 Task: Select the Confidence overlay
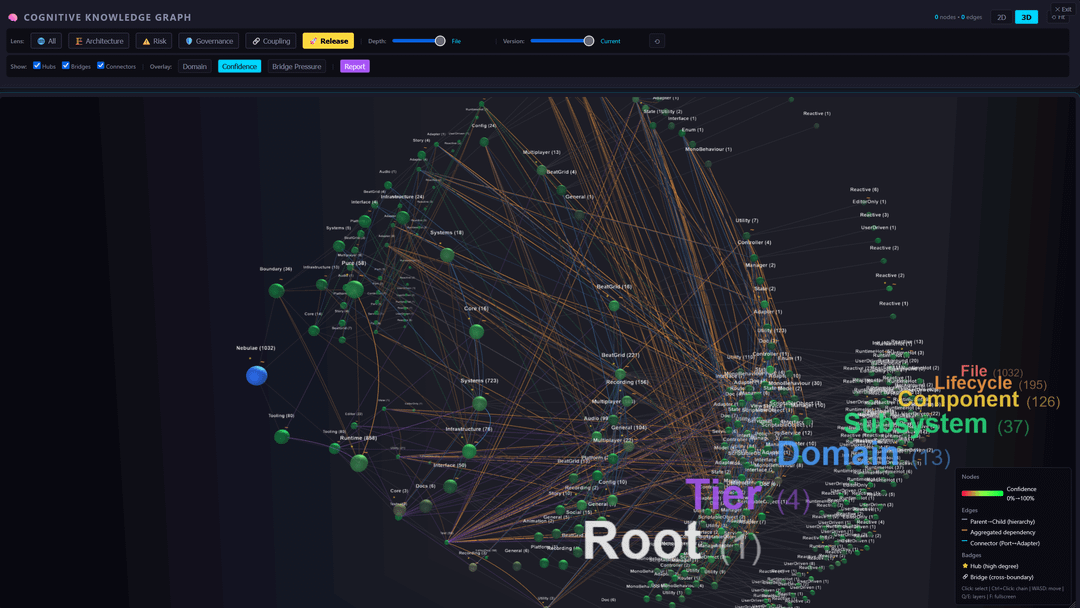(x=240, y=66)
